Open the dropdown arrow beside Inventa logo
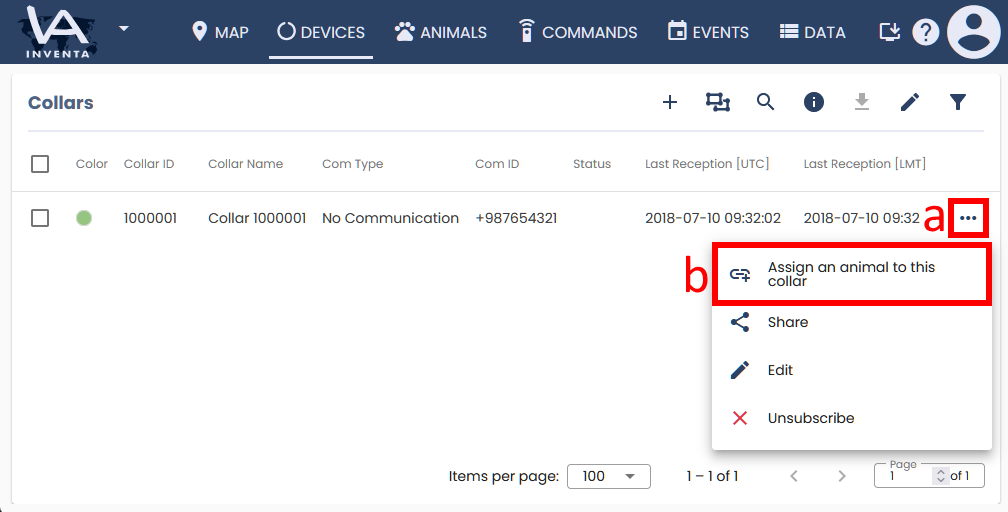 [124, 28]
